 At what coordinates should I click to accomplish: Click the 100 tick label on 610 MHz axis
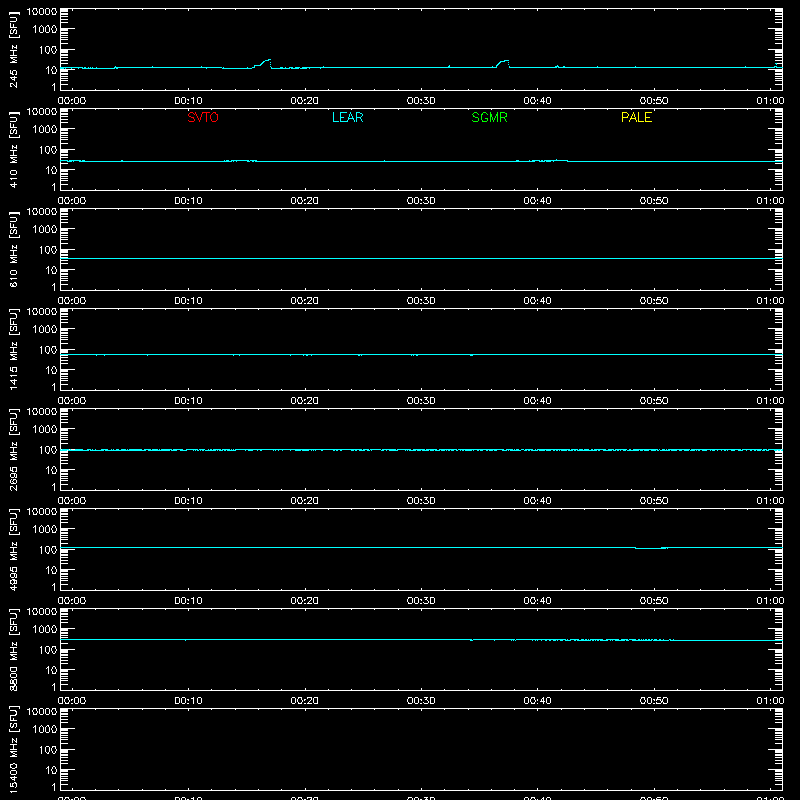[x=48, y=250]
